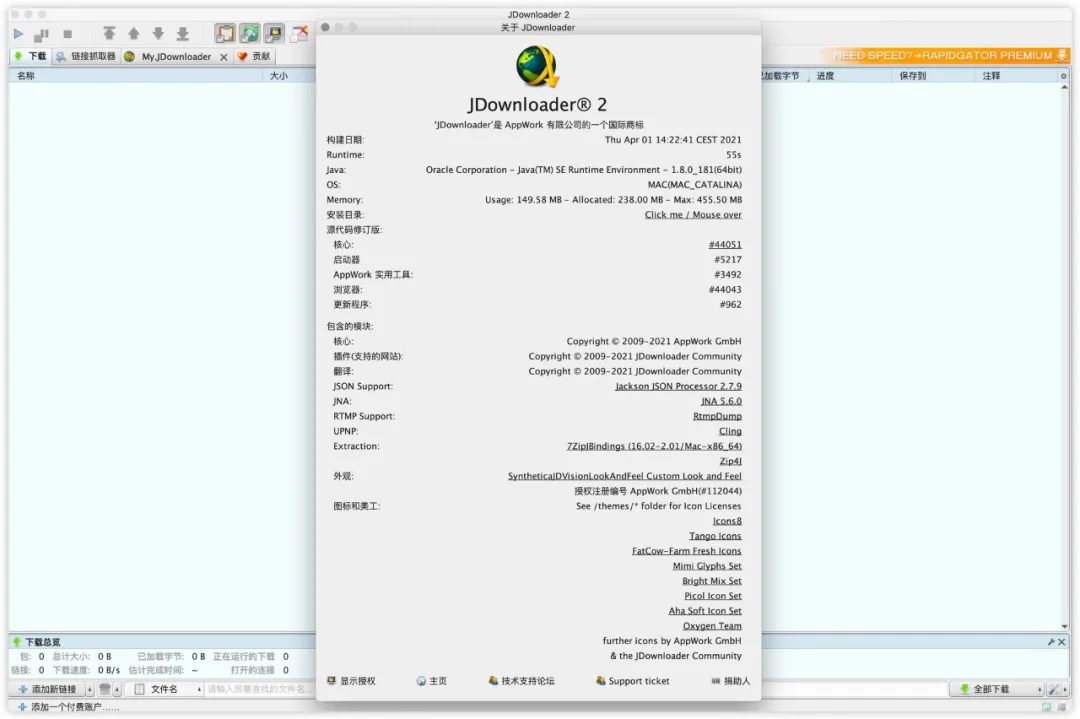Switch to the 下载 tab
Screen dimensions: 1080x719
30,56
